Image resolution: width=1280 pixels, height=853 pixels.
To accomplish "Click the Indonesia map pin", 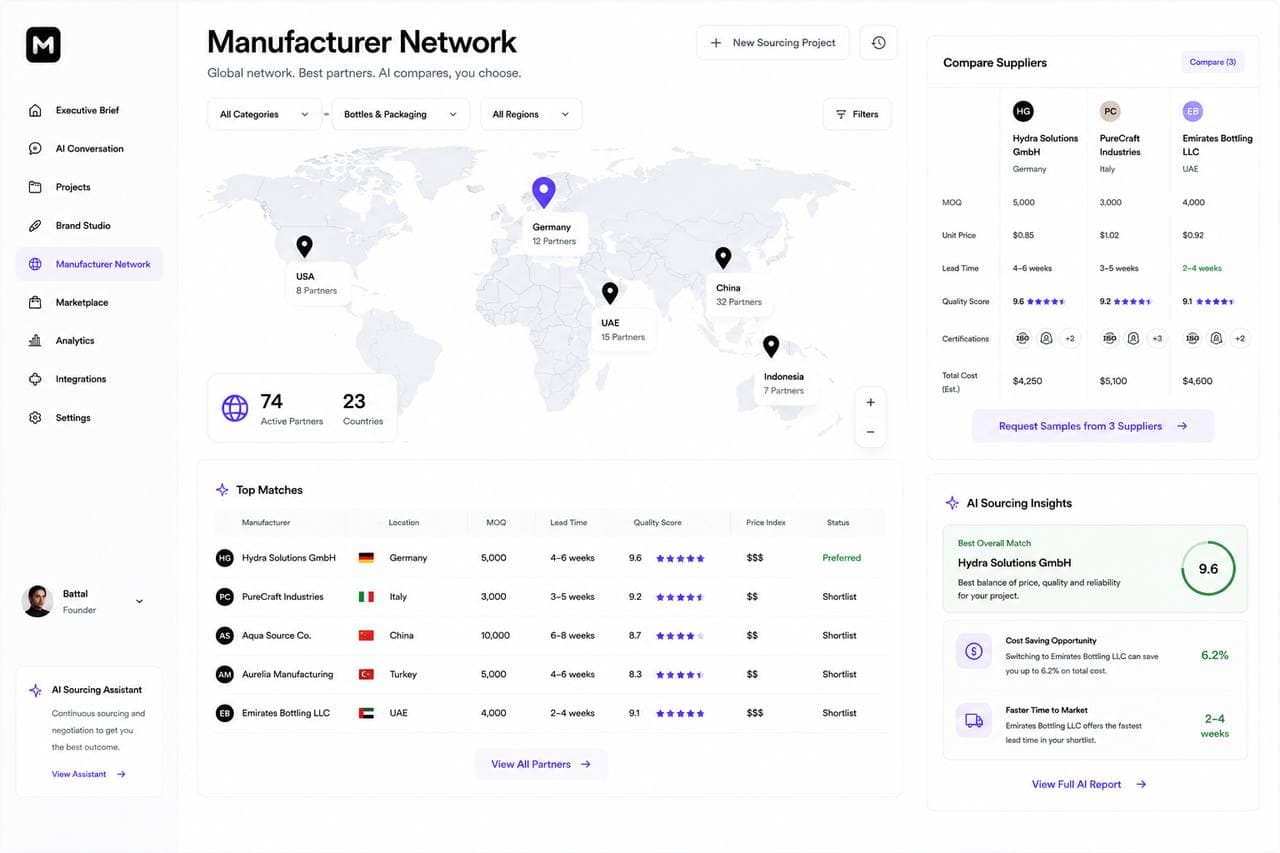I will [771, 347].
